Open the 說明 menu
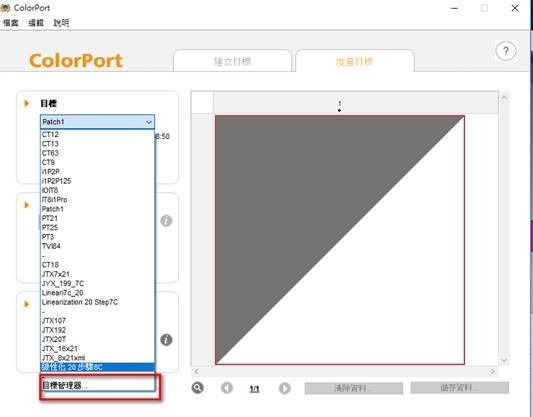The width and height of the screenshot is (533, 417). point(61,23)
